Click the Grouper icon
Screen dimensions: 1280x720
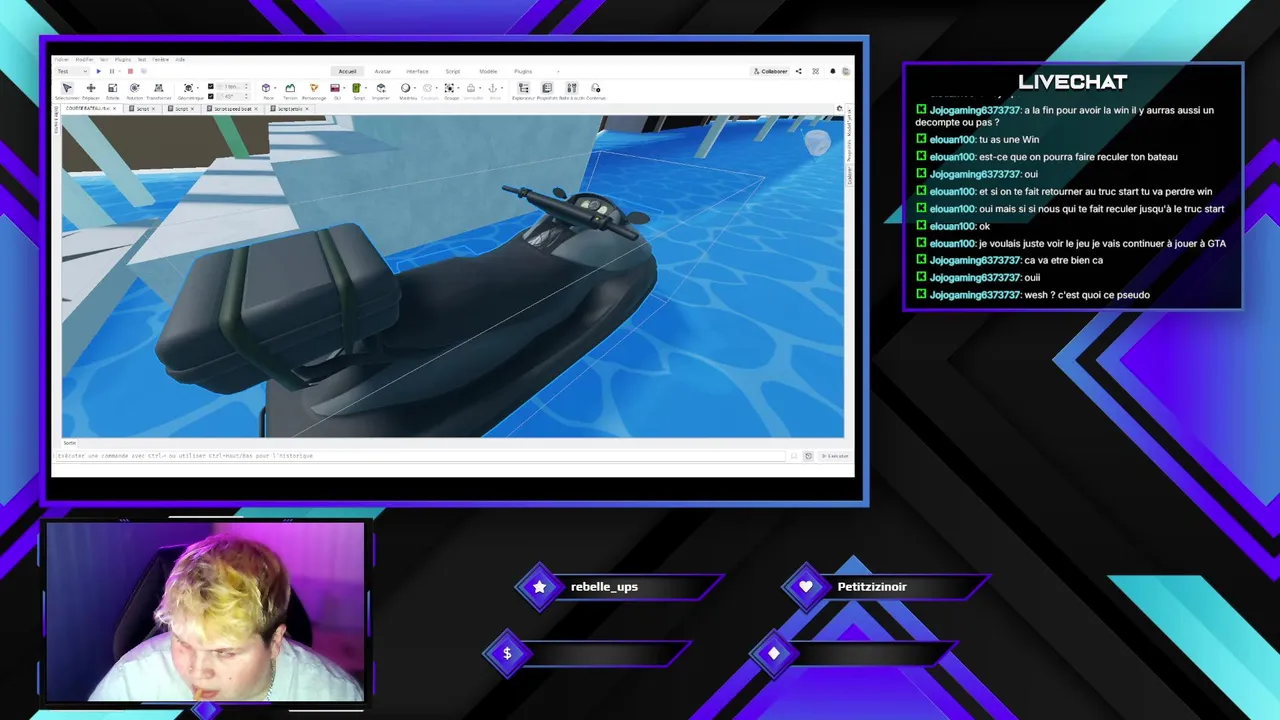450,88
